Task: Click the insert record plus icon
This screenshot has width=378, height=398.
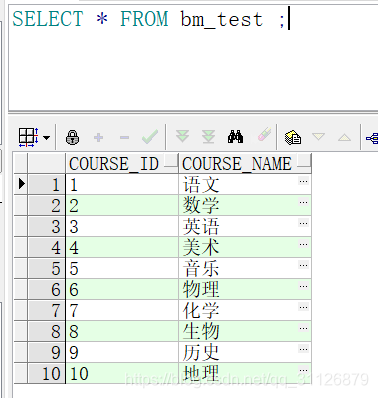Action: point(98,137)
